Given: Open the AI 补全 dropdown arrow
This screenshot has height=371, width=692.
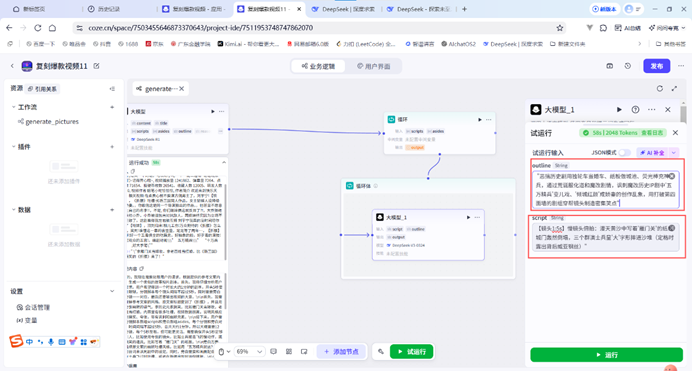Looking at the screenshot, I should pos(673,153).
